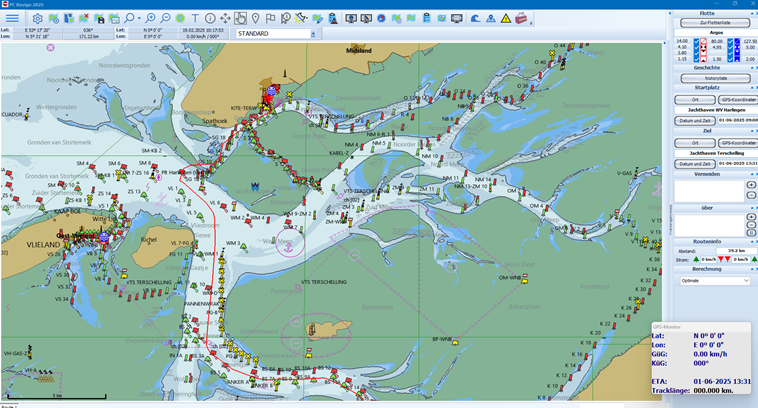Viewport: 758px width, 408px height.
Task: Click the Ort button under Startplatz
Action: [x=694, y=100]
